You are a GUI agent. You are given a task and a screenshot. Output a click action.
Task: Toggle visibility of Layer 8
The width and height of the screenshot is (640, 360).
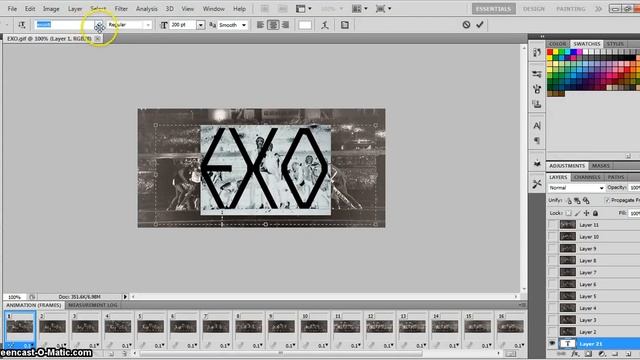click(x=552, y=260)
